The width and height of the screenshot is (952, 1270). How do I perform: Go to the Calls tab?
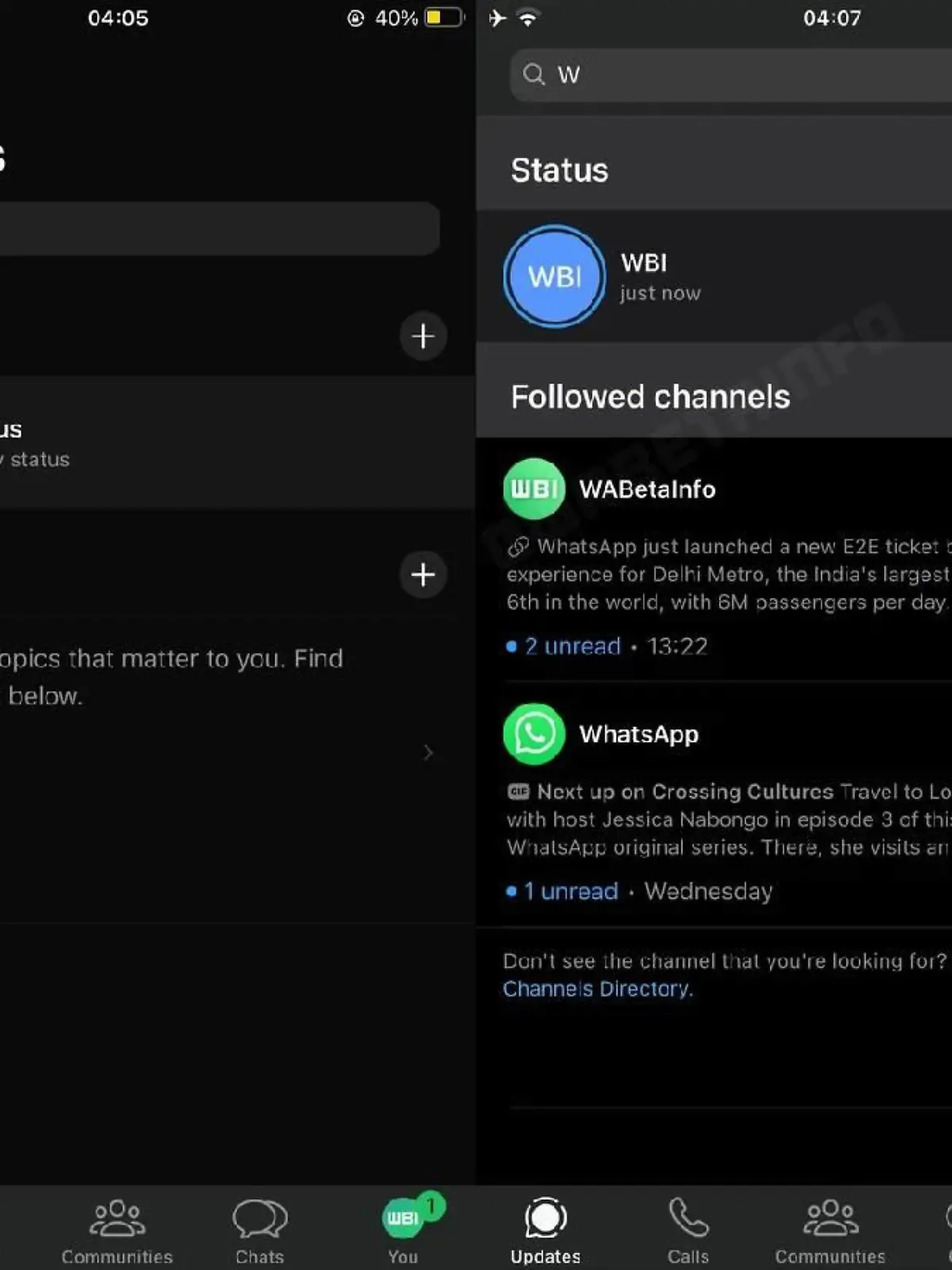(x=688, y=1231)
